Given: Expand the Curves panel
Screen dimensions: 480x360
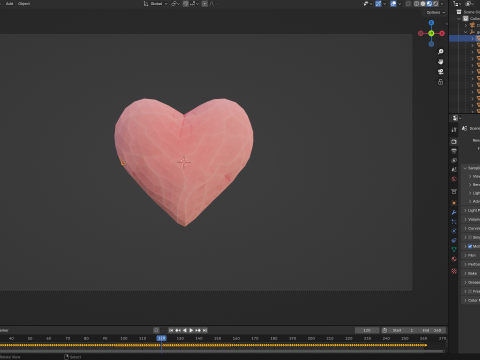Looking at the screenshot, I should pyautogui.click(x=471, y=228).
